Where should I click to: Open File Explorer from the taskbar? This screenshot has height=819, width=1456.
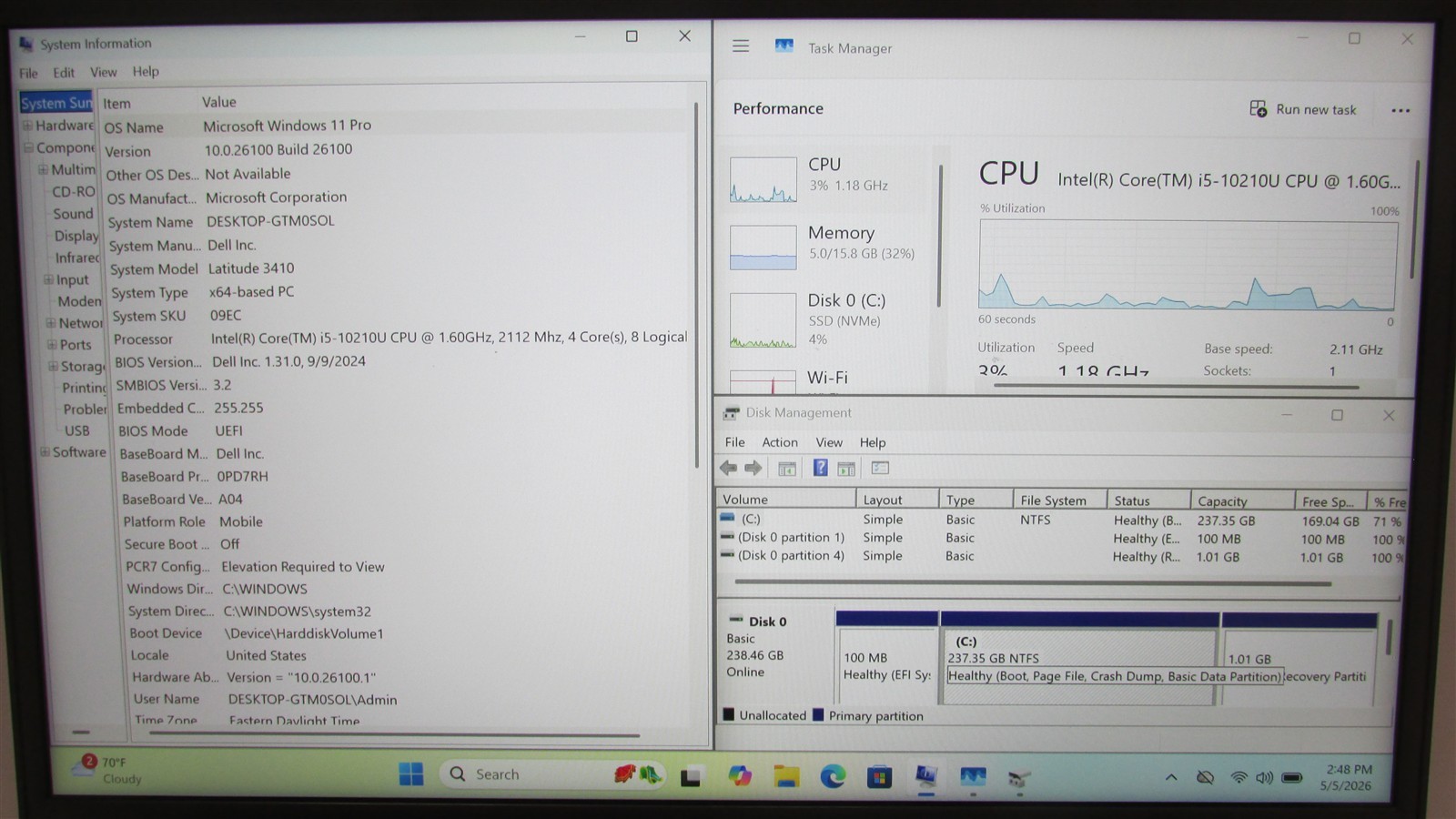(x=786, y=776)
